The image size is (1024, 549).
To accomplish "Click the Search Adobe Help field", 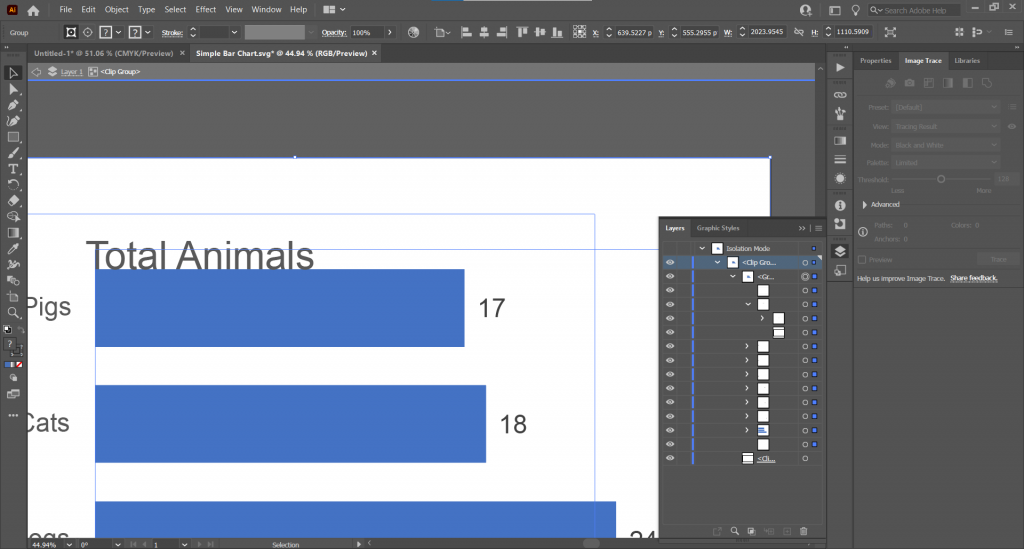I will [x=914, y=10].
